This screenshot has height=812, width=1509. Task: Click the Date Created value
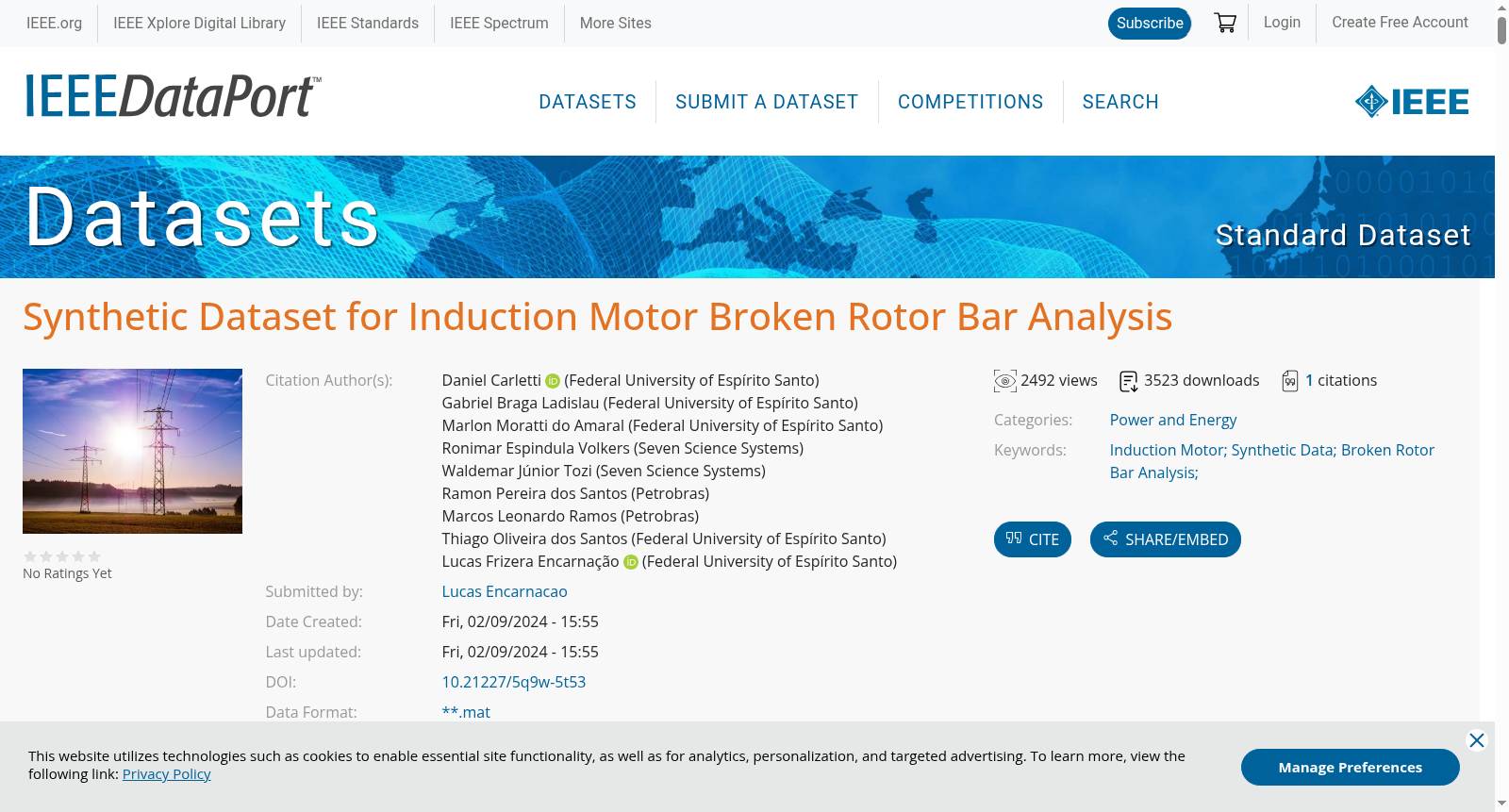[521, 621]
